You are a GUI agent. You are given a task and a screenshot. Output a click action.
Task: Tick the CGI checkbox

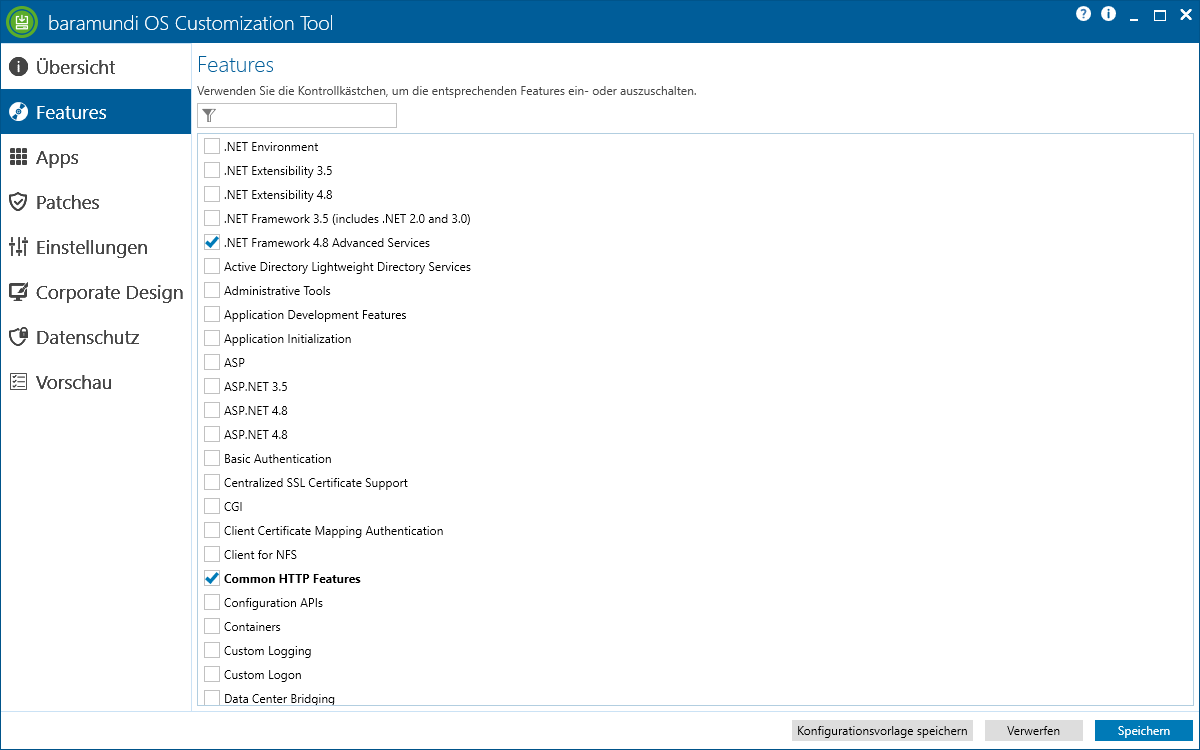click(x=212, y=506)
